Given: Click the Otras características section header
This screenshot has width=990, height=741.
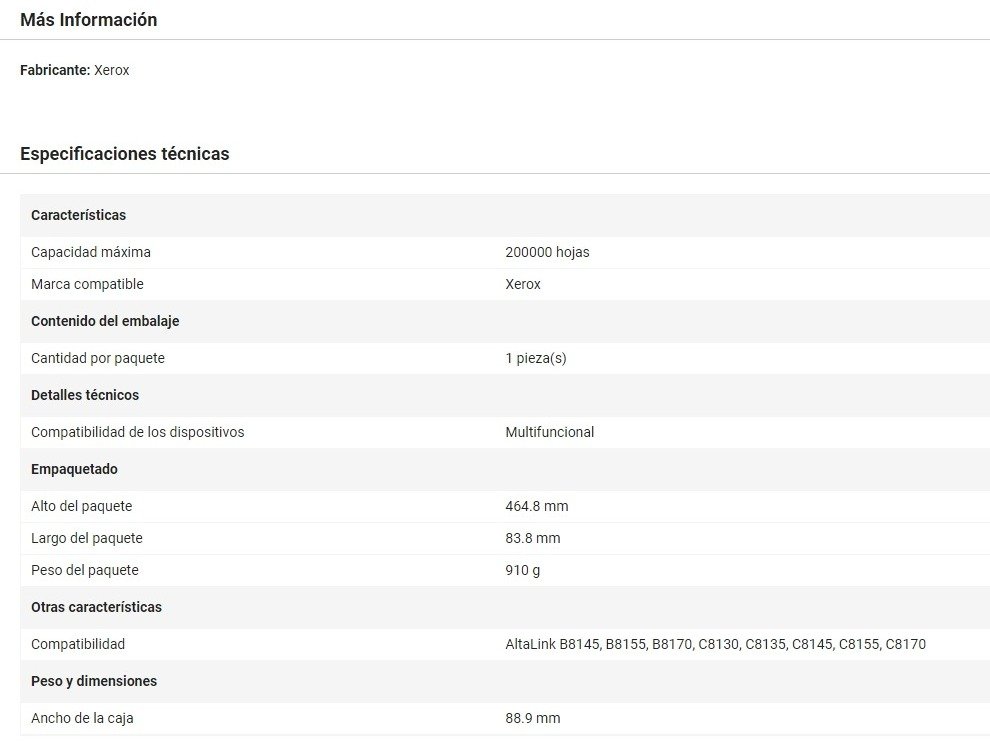Looking at the screenshot, I should 96,607.
